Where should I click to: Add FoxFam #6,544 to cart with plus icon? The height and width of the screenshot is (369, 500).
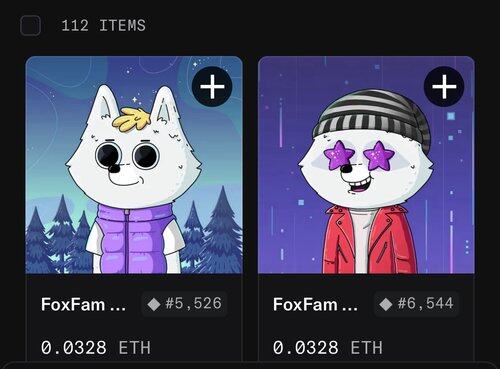pyautogui.click(x=444, y=87)
